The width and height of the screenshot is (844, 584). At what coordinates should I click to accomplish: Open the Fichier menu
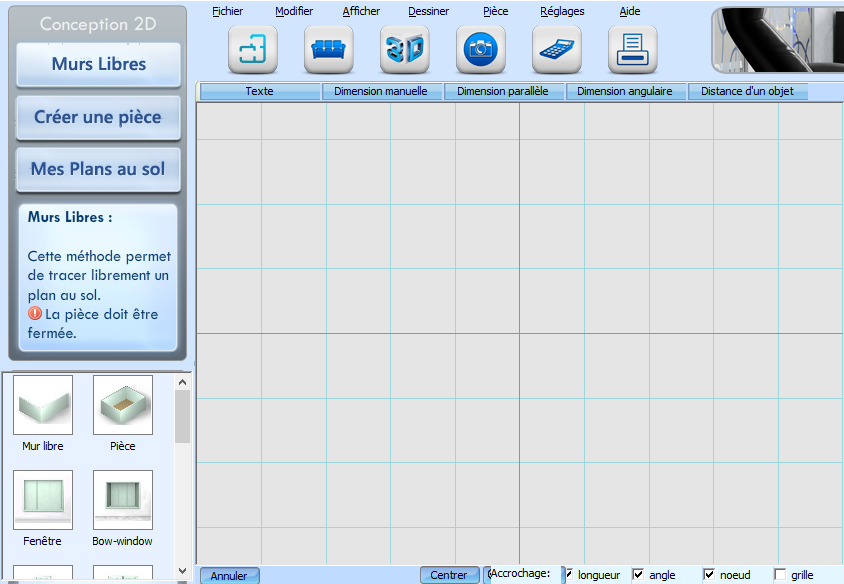point(227,11)
